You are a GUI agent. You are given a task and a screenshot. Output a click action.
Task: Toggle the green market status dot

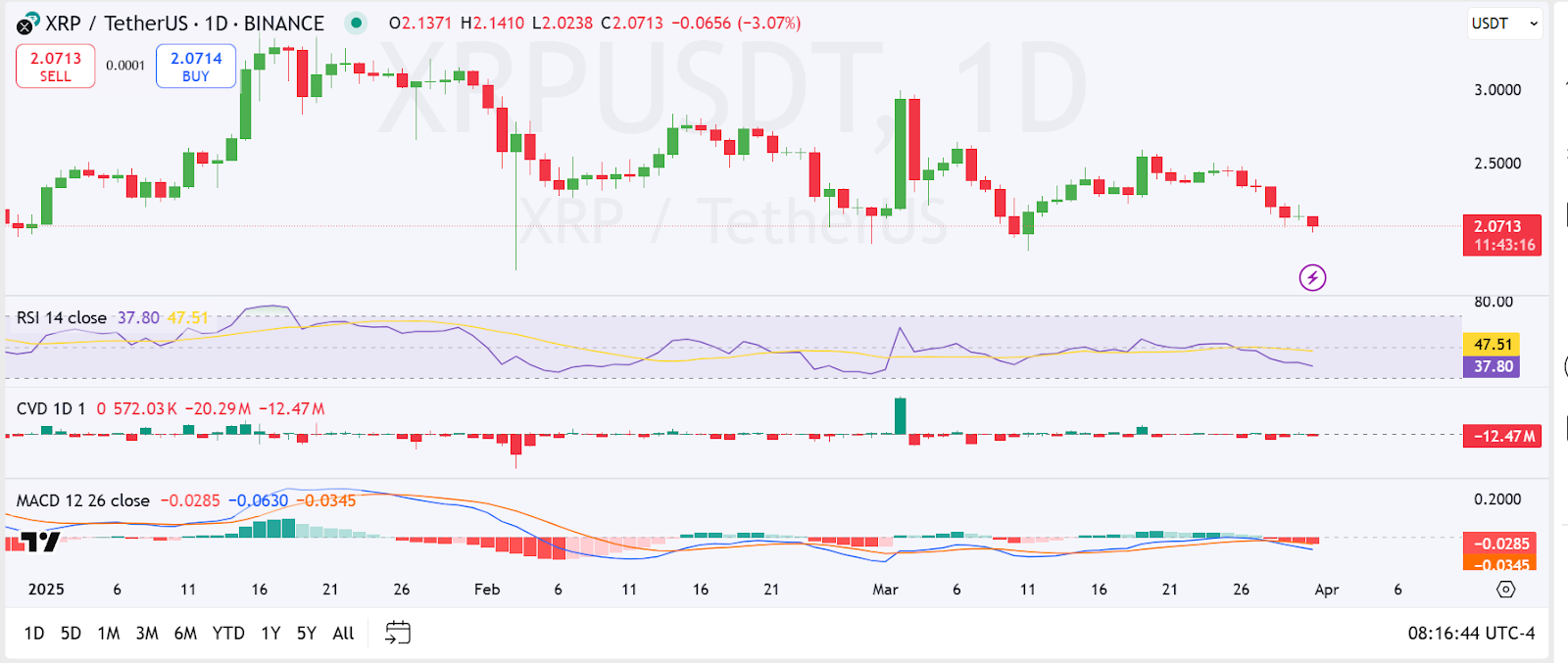pos(357,23)
